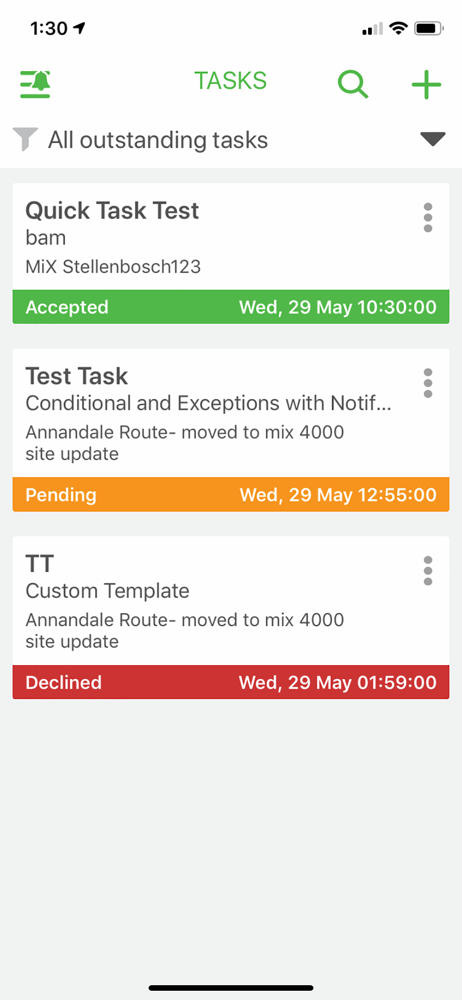Viewport: 462px width, 1000px height.
Task: Tap the location arrow in status bar
Action: tap(80, 28)
